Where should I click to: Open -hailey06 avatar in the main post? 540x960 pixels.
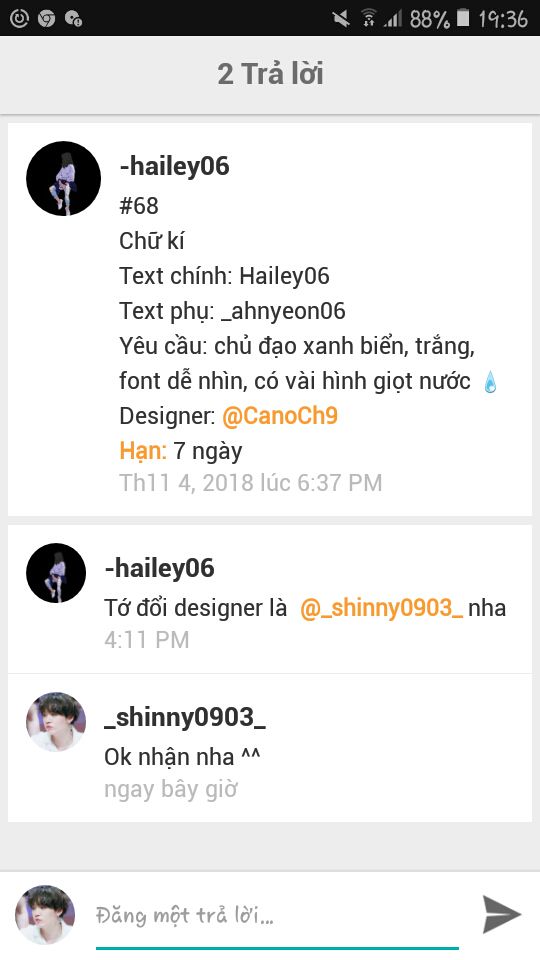[64, 178]
